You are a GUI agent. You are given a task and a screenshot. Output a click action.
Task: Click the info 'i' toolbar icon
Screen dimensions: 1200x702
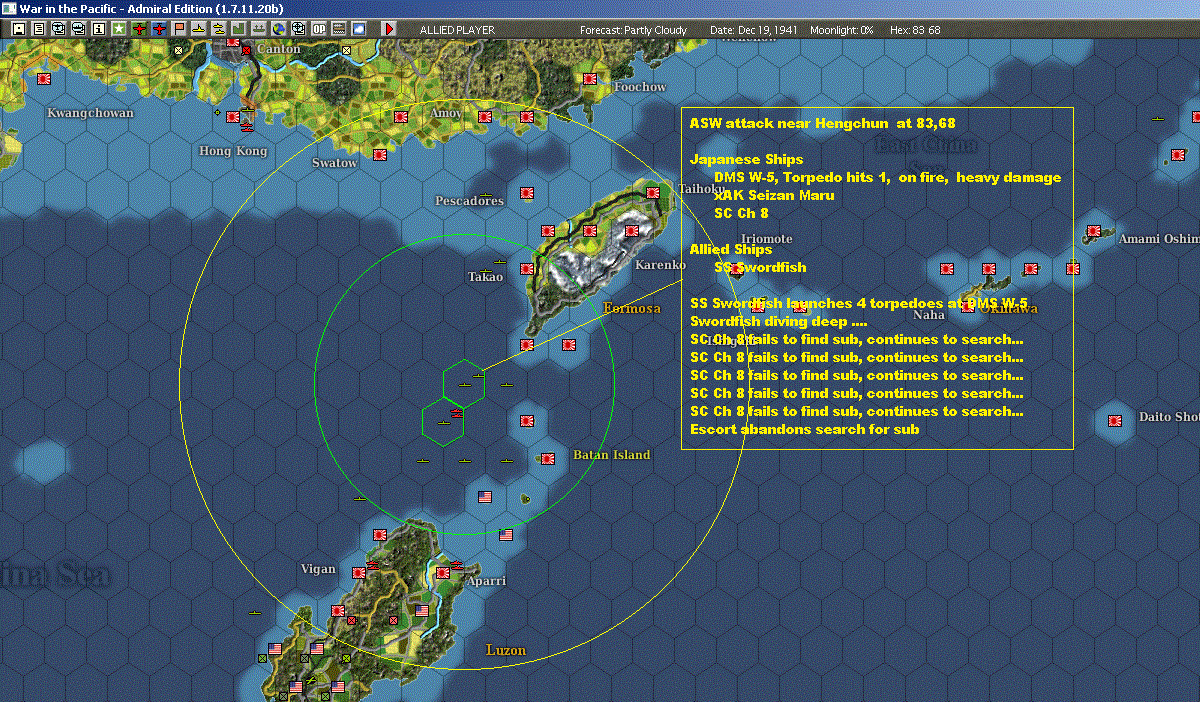pos(98,29)
